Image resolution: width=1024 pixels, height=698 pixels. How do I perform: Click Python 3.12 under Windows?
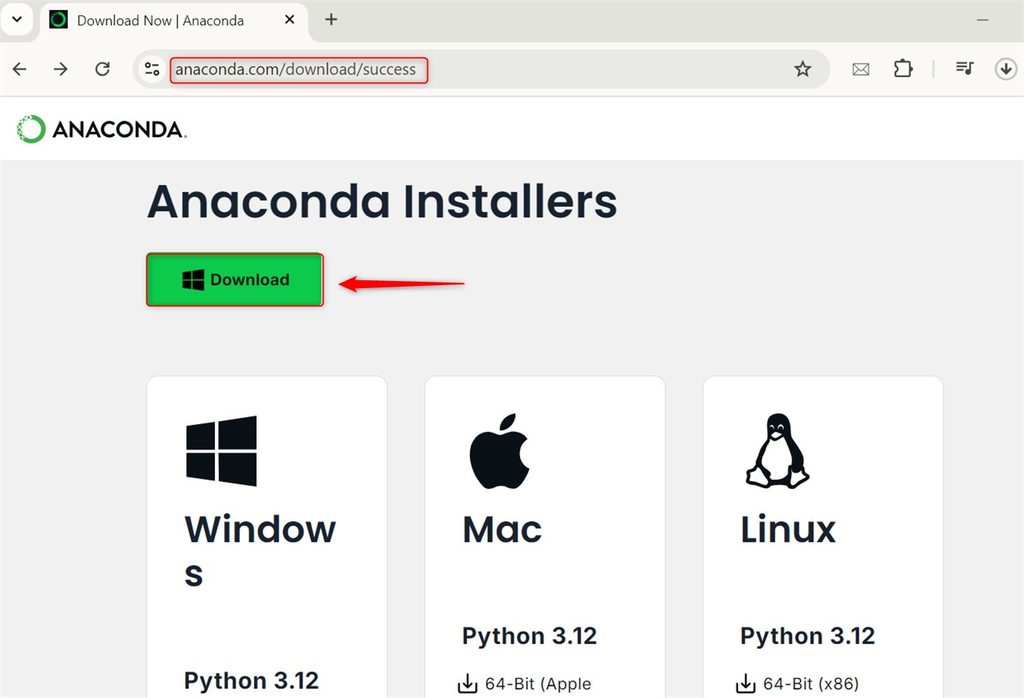tap(251, 680)
